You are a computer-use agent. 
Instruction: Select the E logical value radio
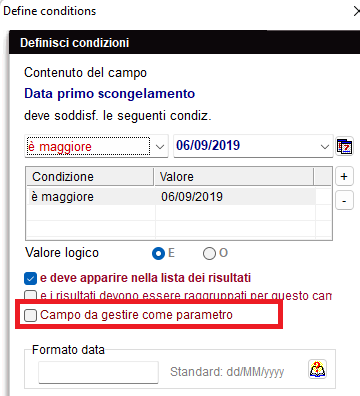(x=158, y=253)
